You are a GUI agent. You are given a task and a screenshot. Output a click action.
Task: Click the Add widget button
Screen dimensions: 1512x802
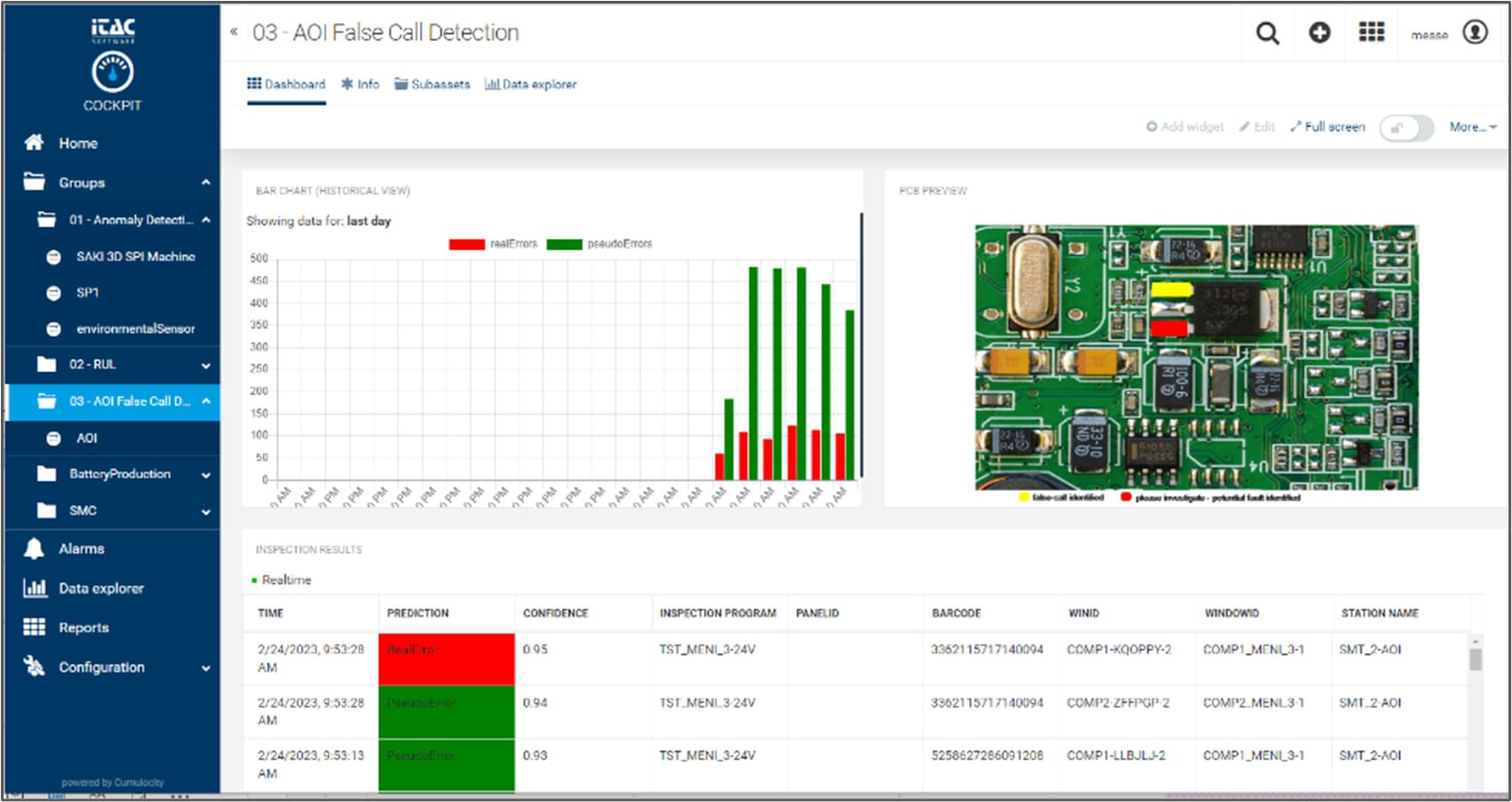[1184, 127]
